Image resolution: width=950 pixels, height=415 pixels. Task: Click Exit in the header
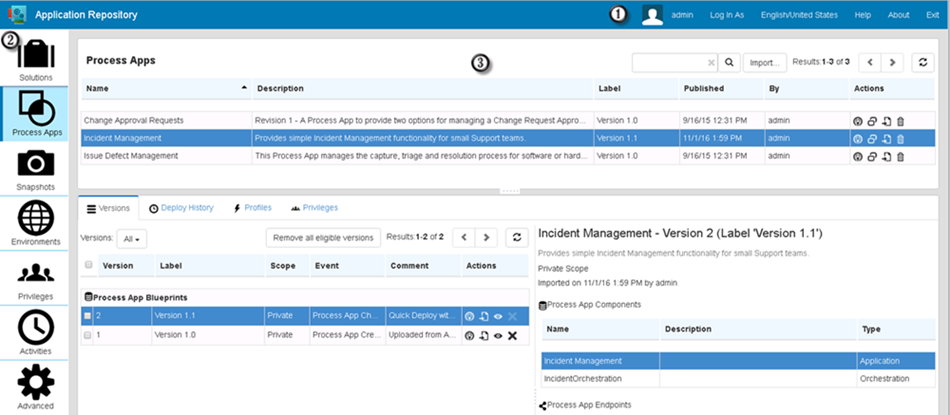point(932,15)
